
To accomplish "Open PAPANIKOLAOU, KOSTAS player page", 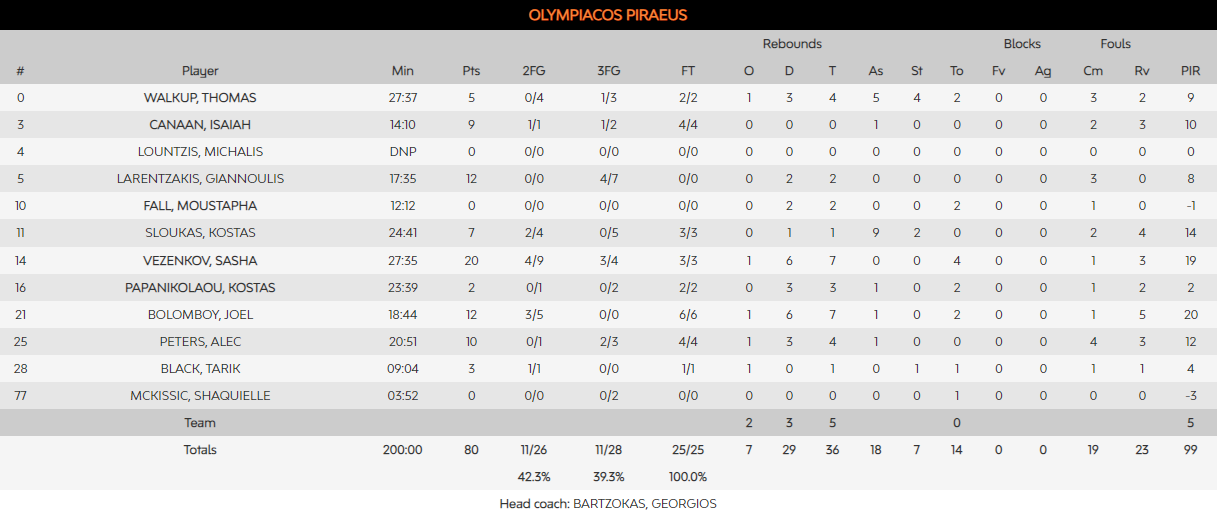I will tap(200, 288).
